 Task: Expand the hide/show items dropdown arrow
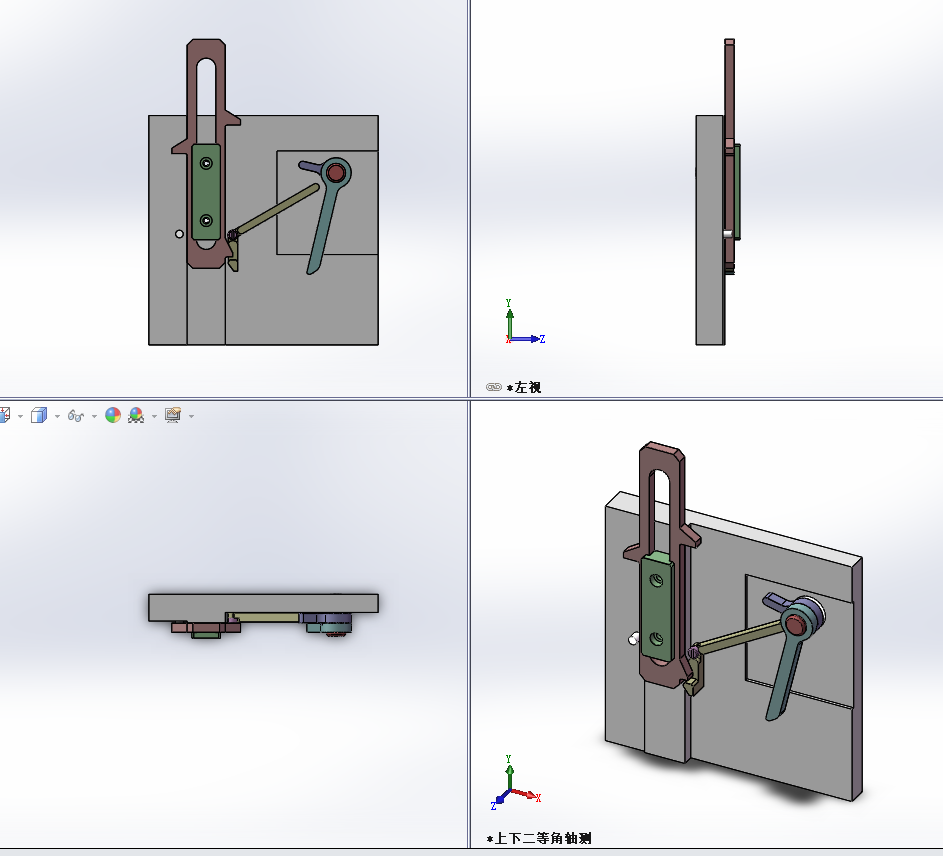[x=94, y=416]
